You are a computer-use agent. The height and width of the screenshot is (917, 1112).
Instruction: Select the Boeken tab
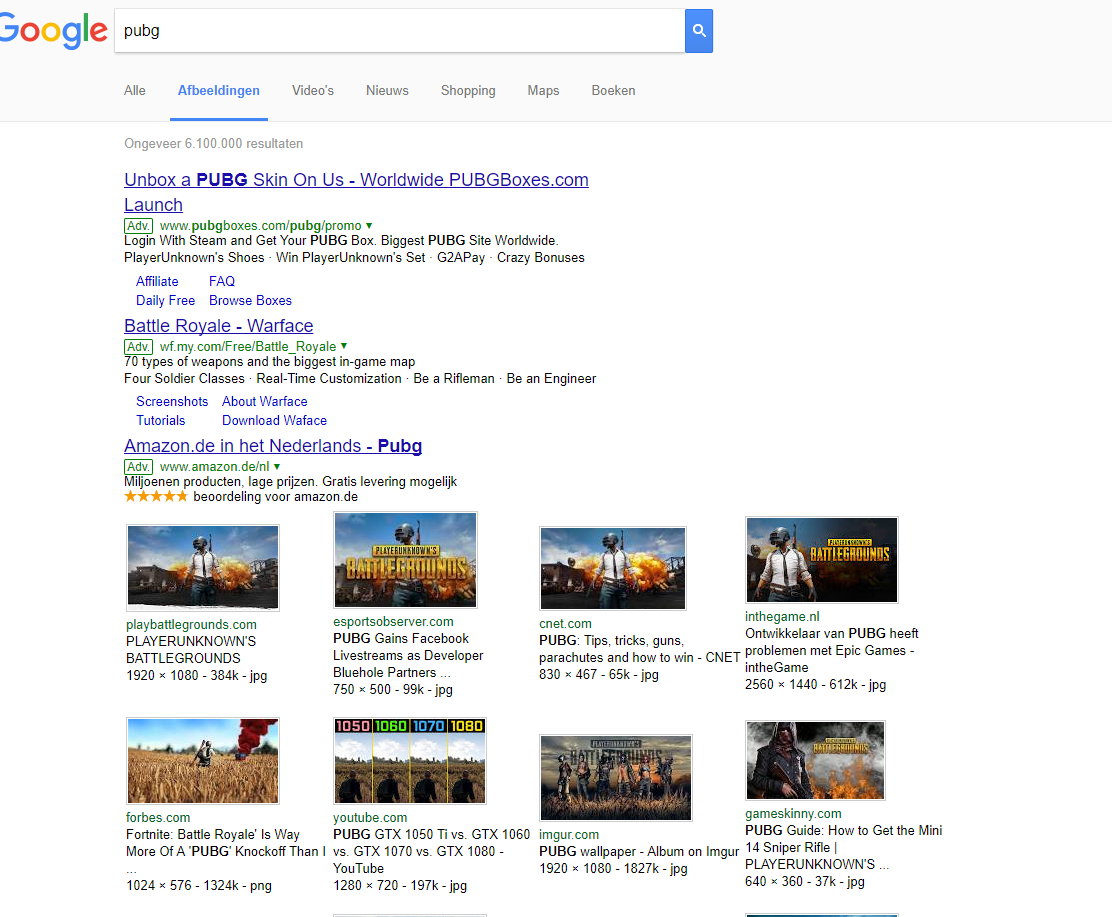(x=613, y=91)
